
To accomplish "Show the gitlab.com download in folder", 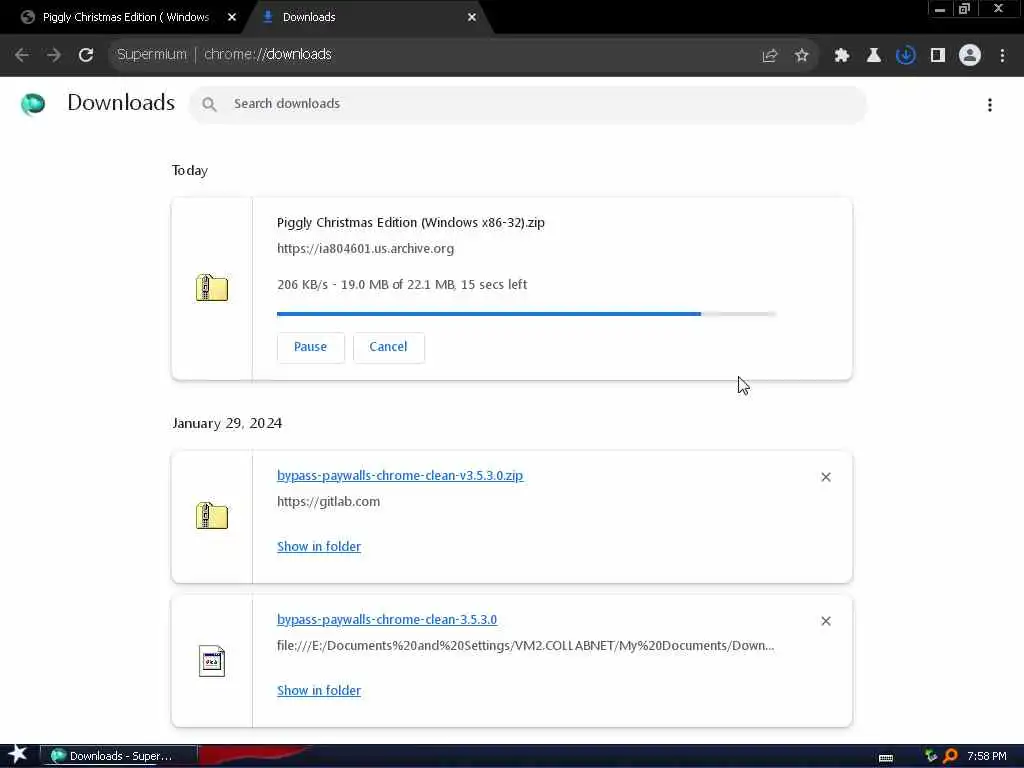I will (x=319, y=547).
